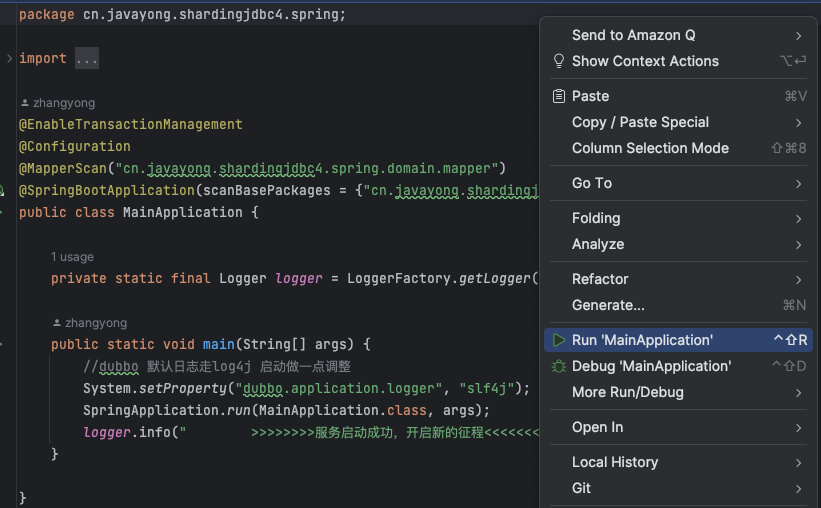Open the Git submenu
The image size is (821, 508).
pos(581,488)
